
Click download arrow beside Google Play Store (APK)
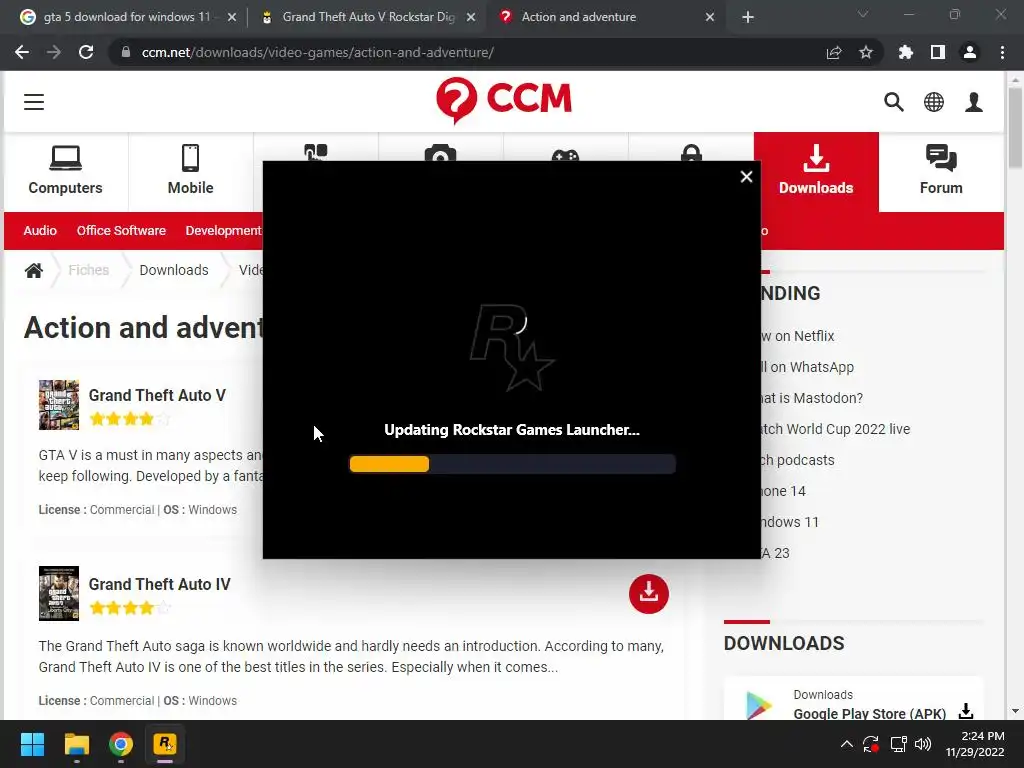tap(966, 711)
